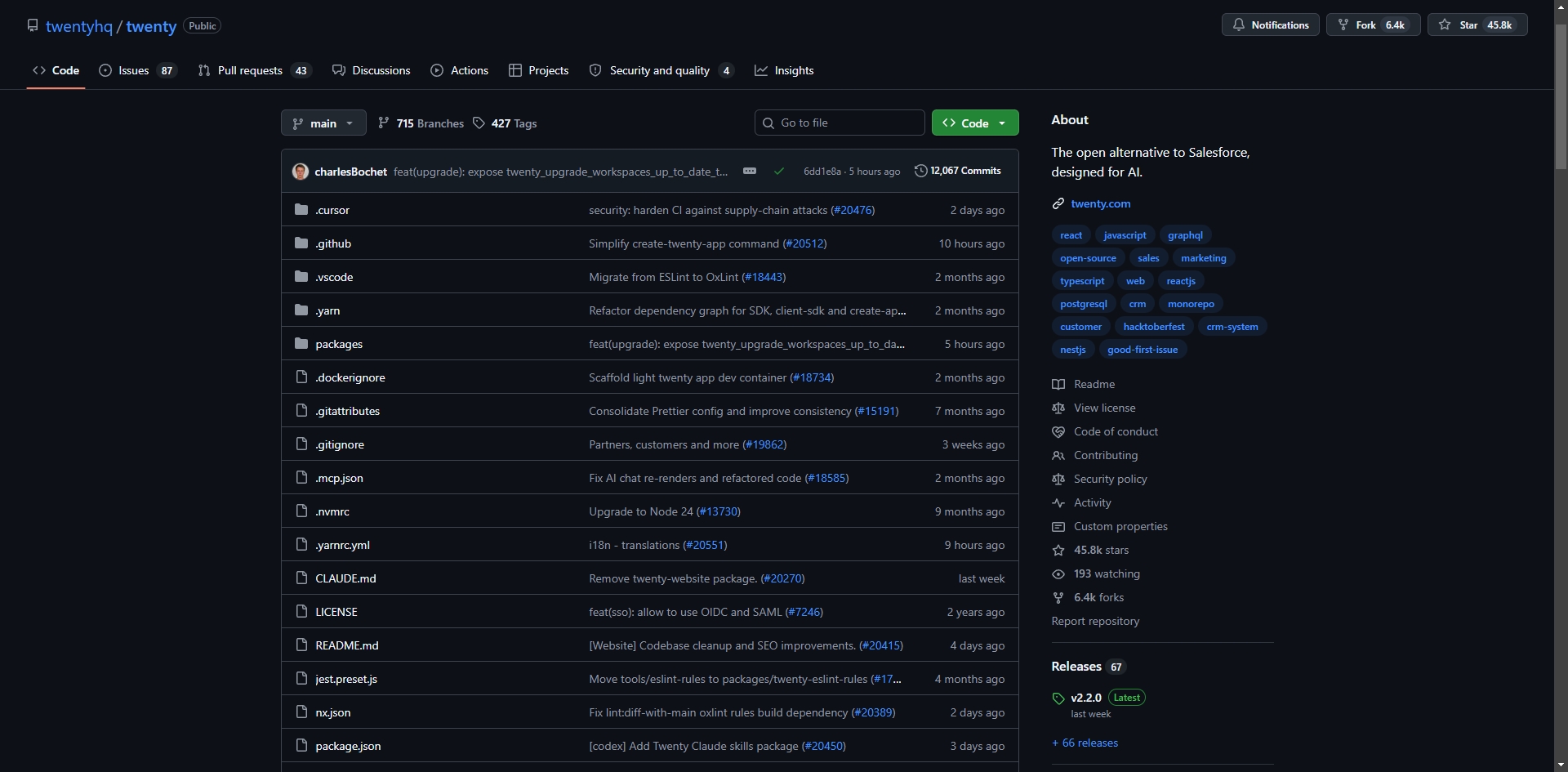Click the icon beside Custom properties
1568x772 pixels.
[1058, 527]
